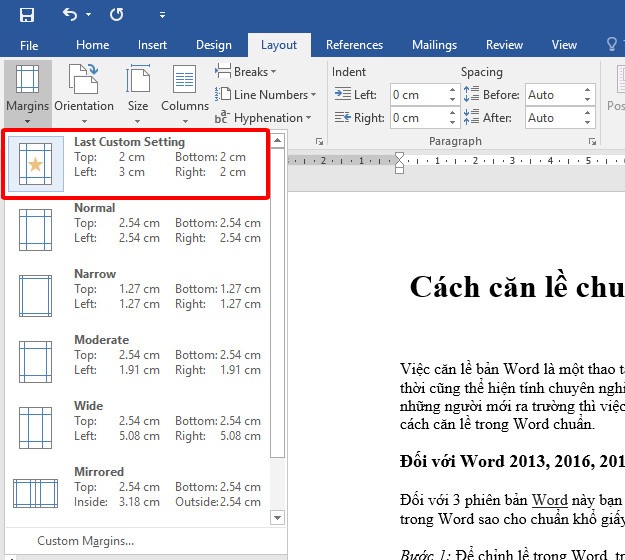This screenshot has width=625, height=560.
Task: Open the page Size options
Action: pyautogui.click(x=138, y=92)
